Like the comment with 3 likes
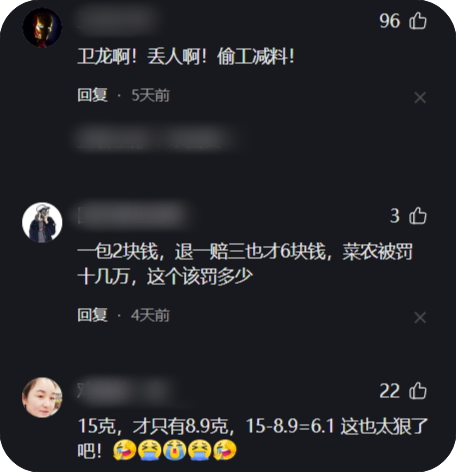This screenshot has height=472, width=456. pos(418,216)
